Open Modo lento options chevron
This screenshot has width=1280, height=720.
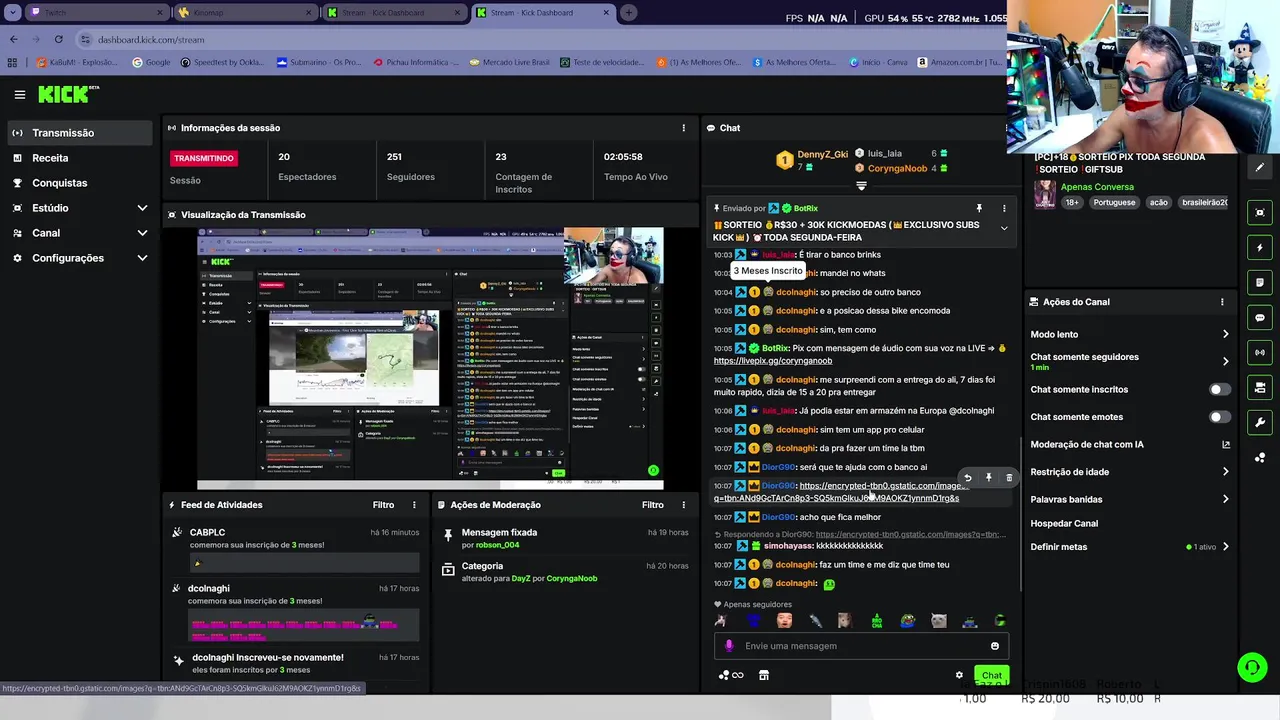pos(1225,335)
